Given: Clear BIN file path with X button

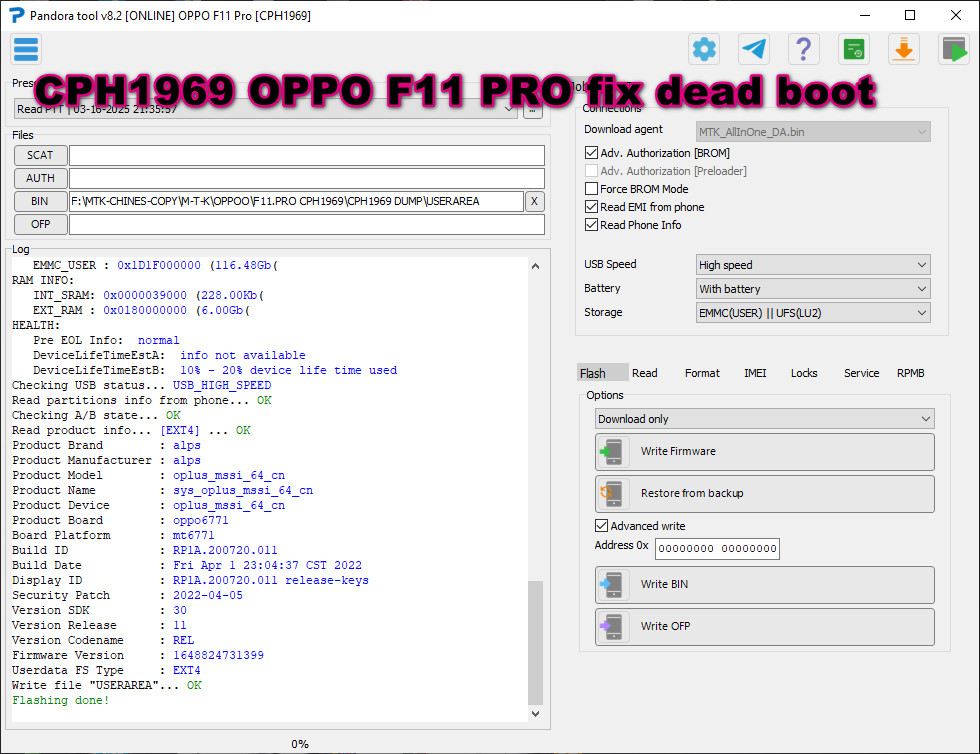Looking at the screenshot, I should [x=535, y=201].
